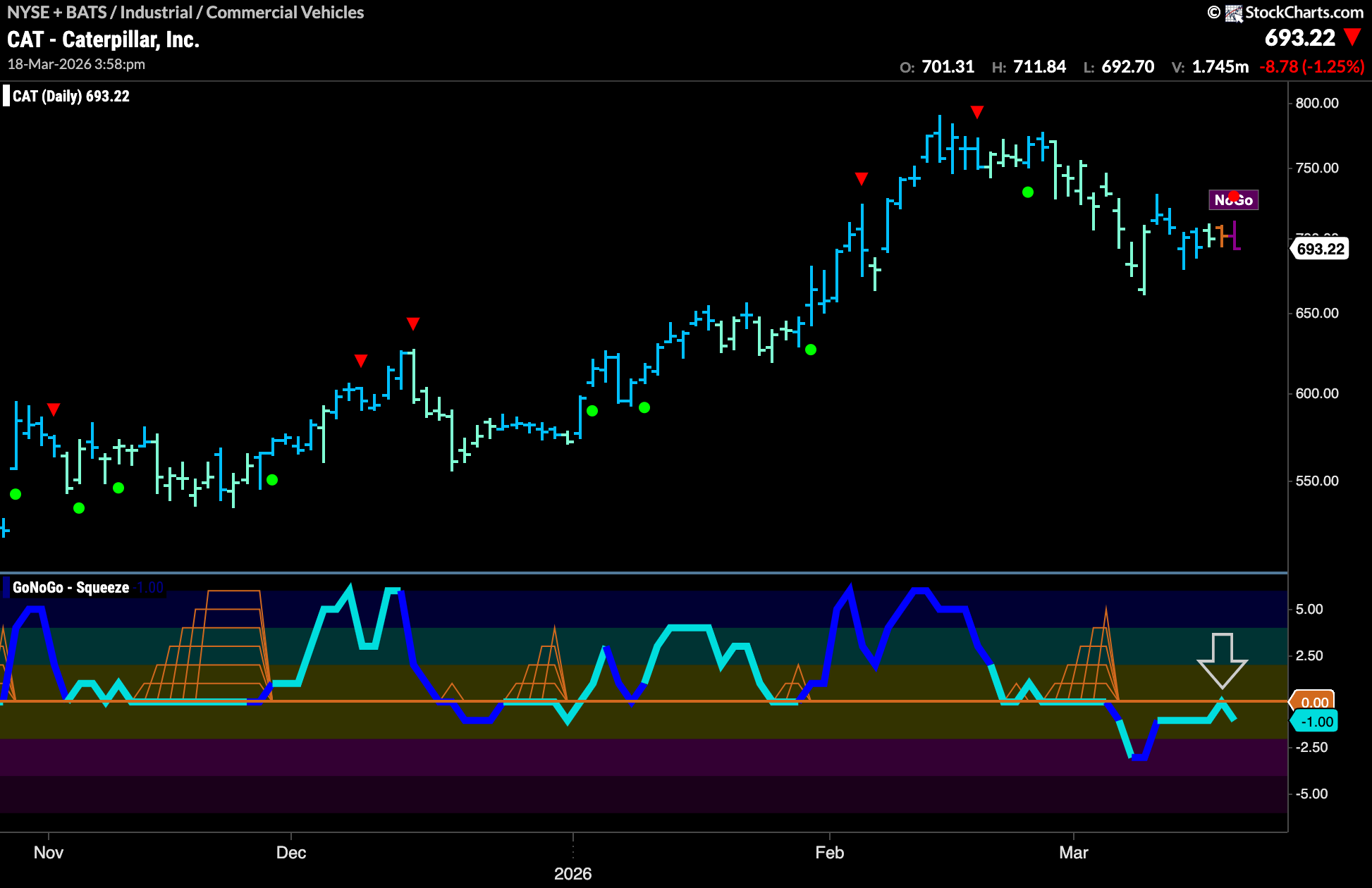Image resolution: width=1372 pixels, height=888 pixels.
Task: Click the 2.50 oscillator axis label
Action: [1309, 655]
